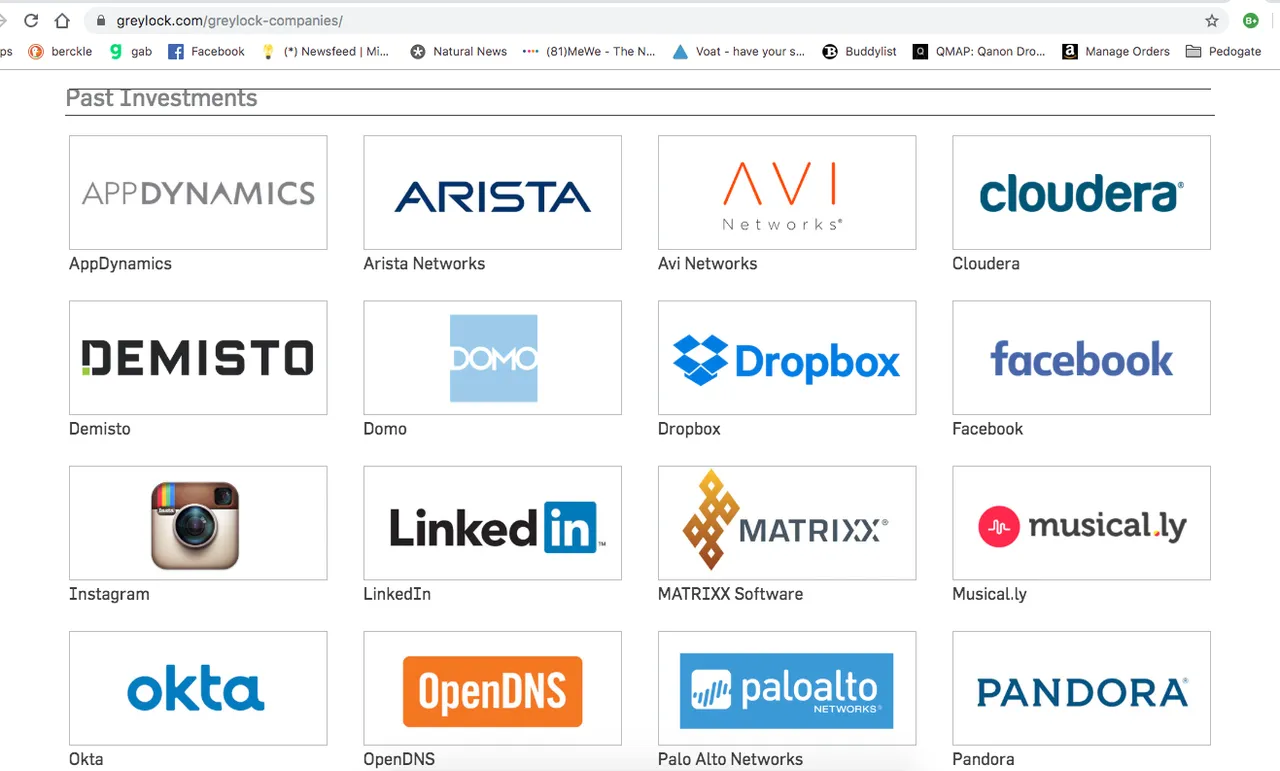Click the Facebook logo tile

point(1081,358)
